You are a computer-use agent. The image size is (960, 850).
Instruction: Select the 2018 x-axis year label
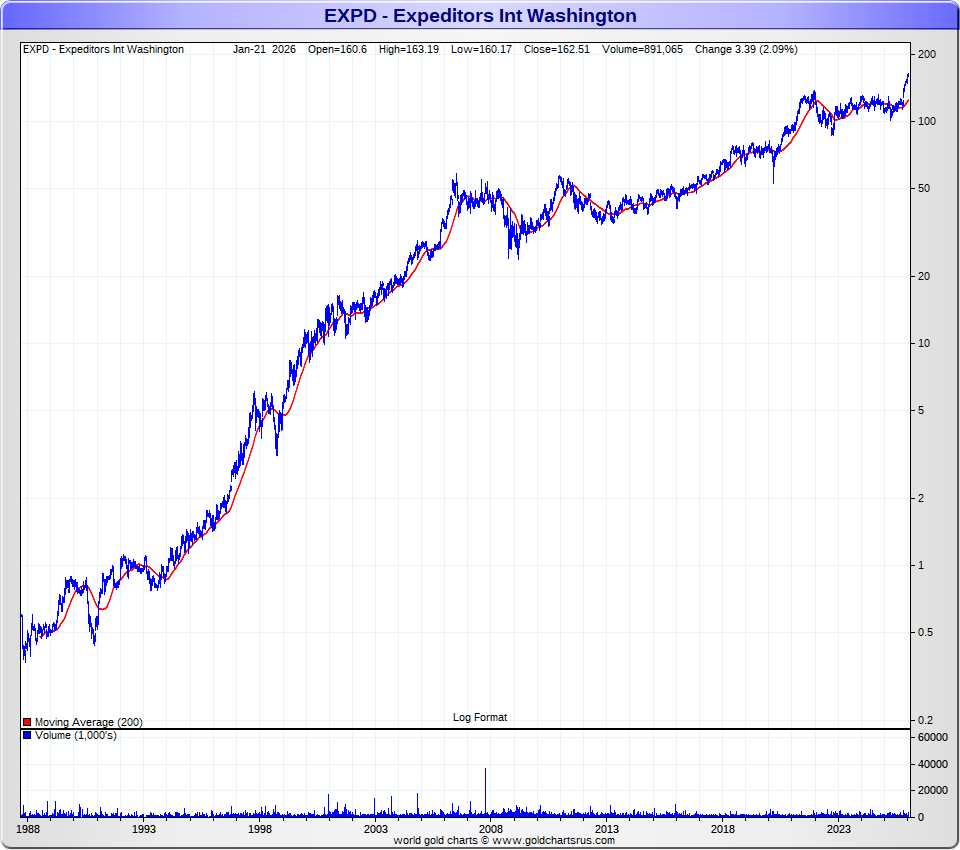point(723,829)
